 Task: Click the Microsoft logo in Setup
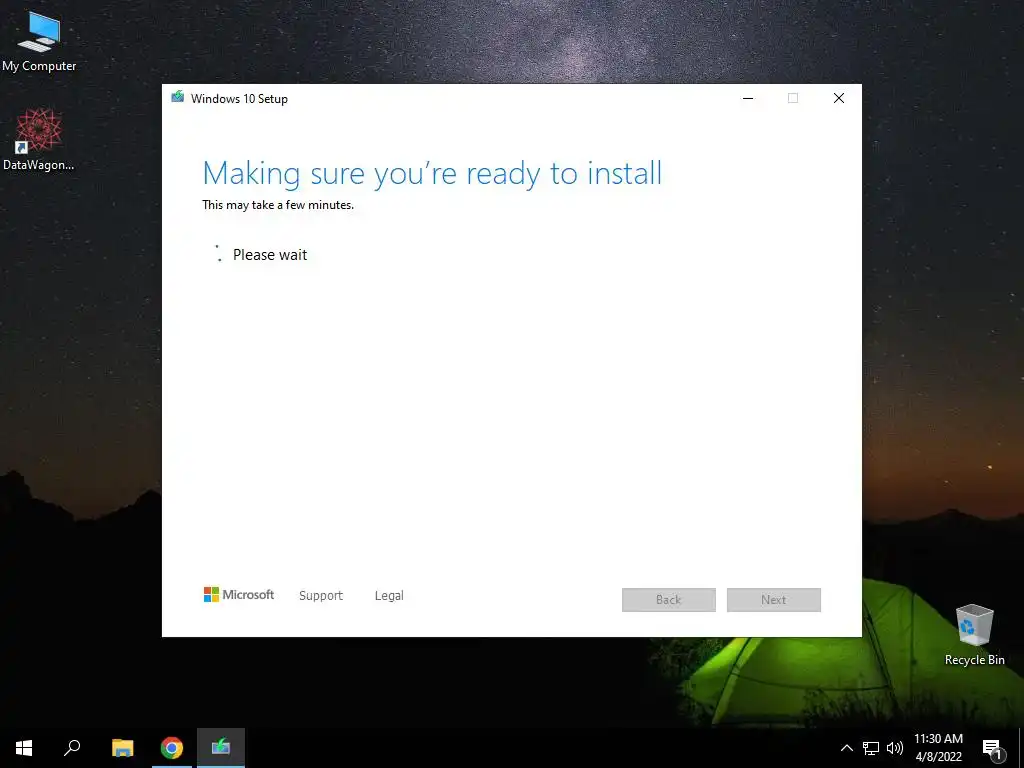[239, 594]
